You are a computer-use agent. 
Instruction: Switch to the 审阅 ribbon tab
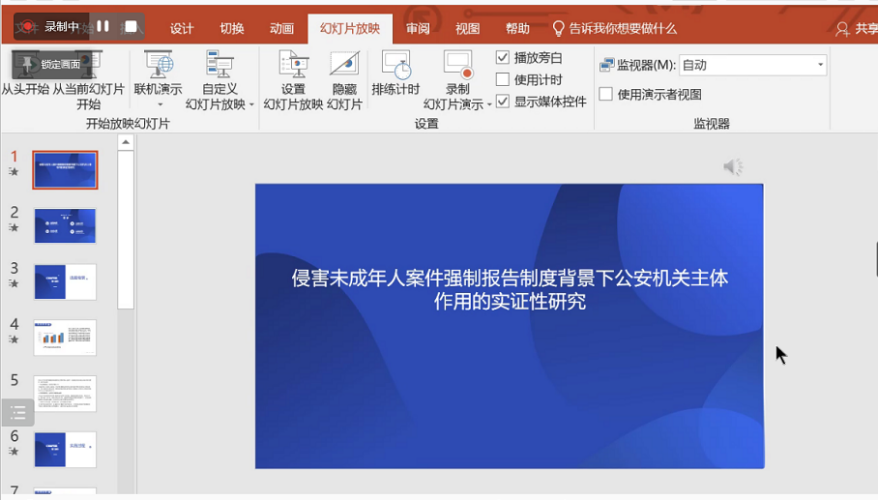418,29
